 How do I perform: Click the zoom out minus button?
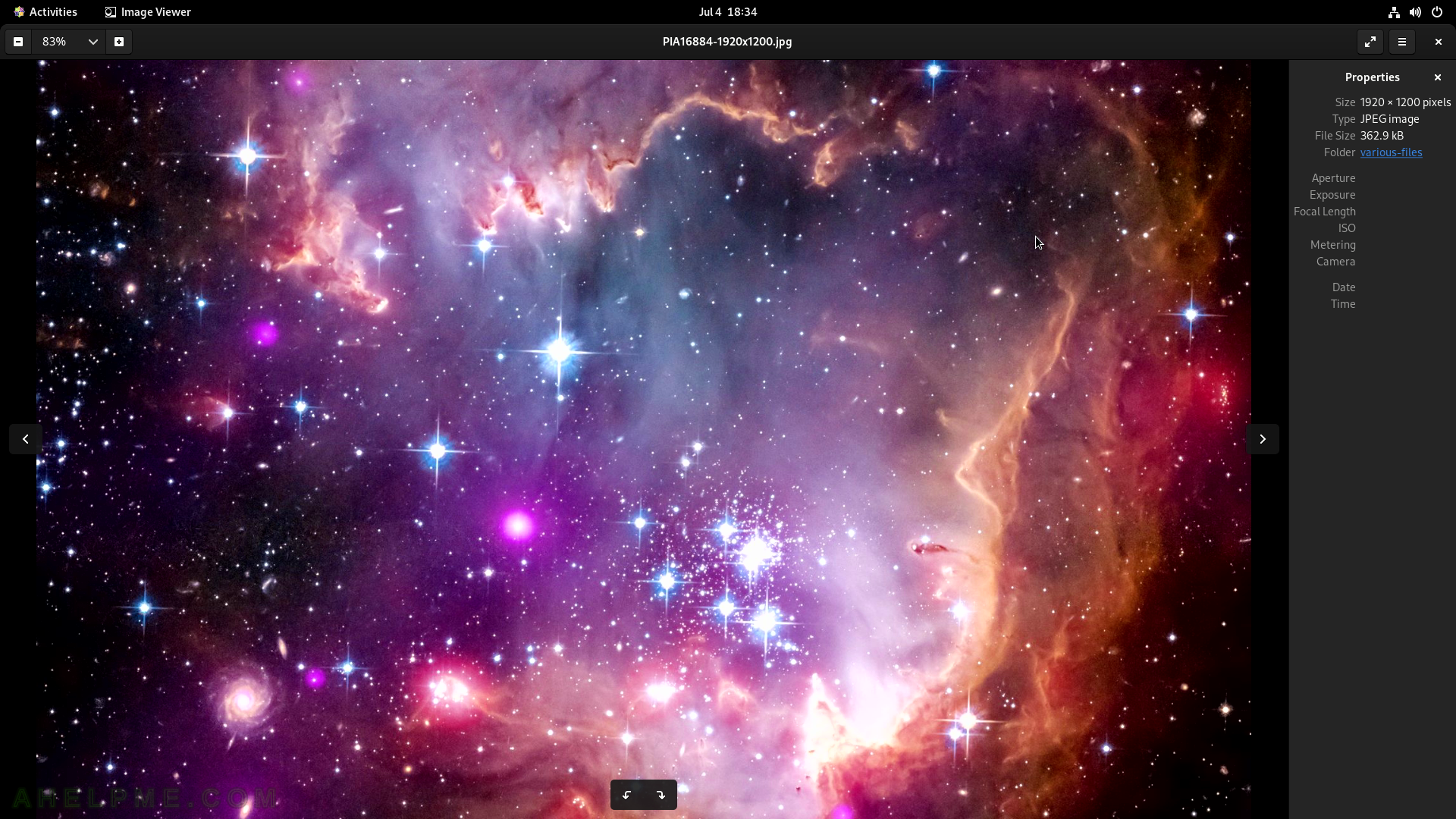point(18,42)
